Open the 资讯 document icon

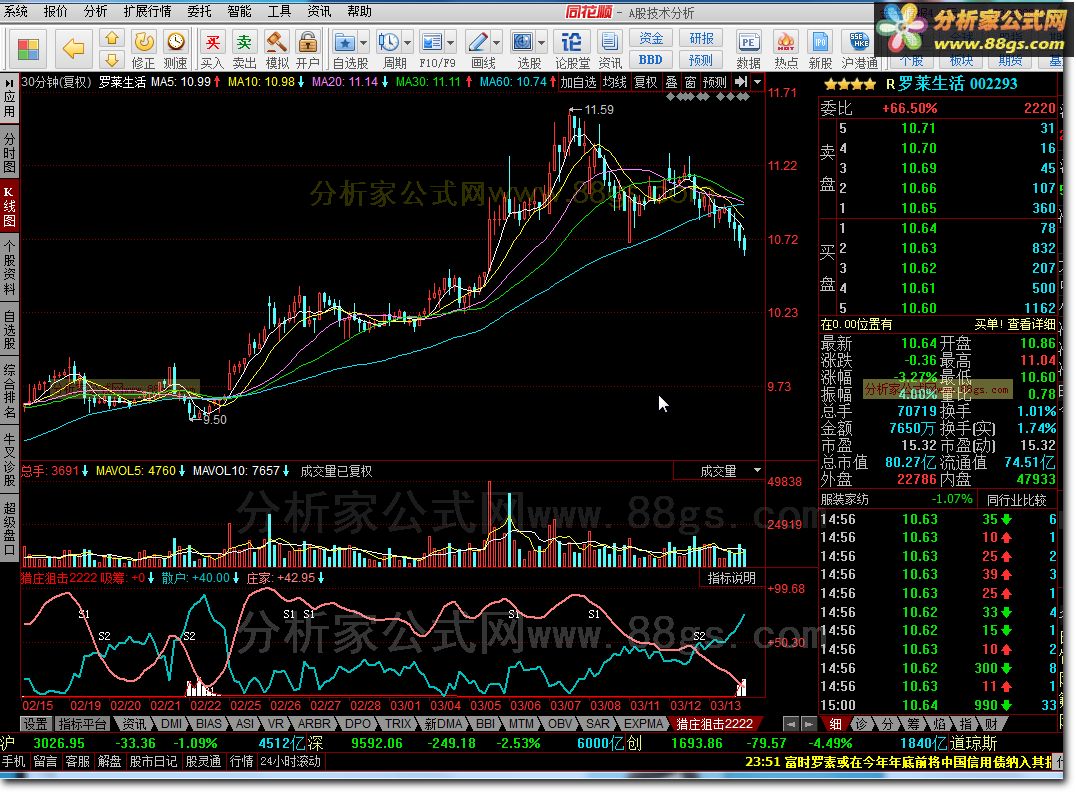click(609, 43)
